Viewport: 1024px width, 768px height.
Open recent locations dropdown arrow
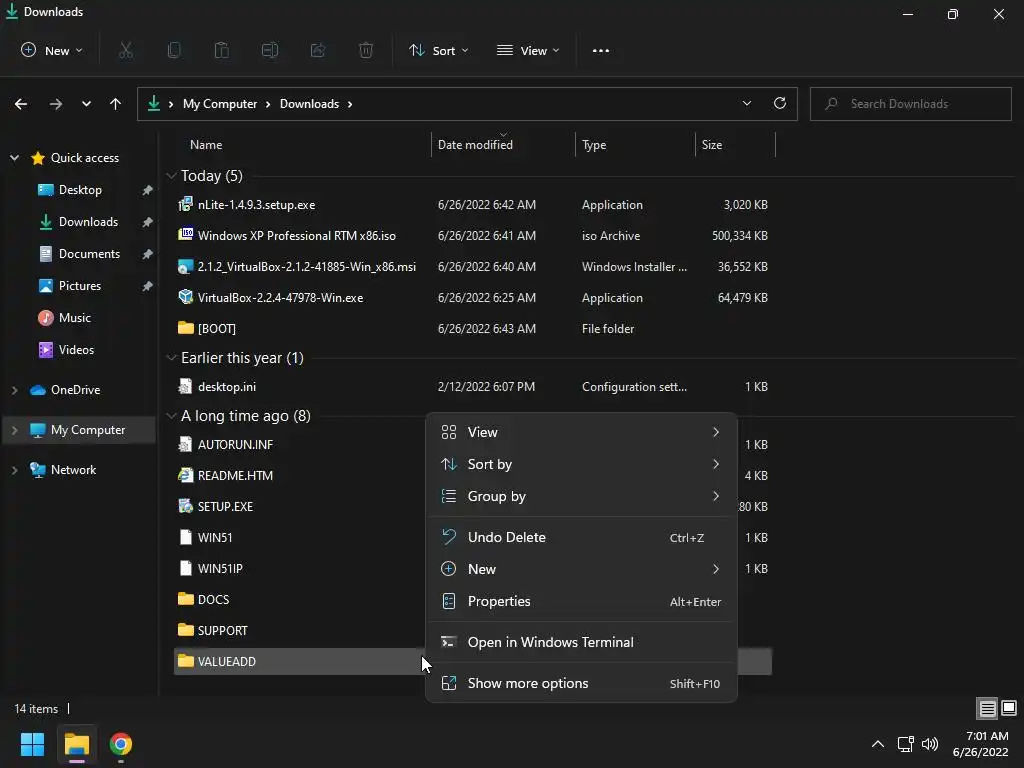pyautogui.click(x=86, y=104)
